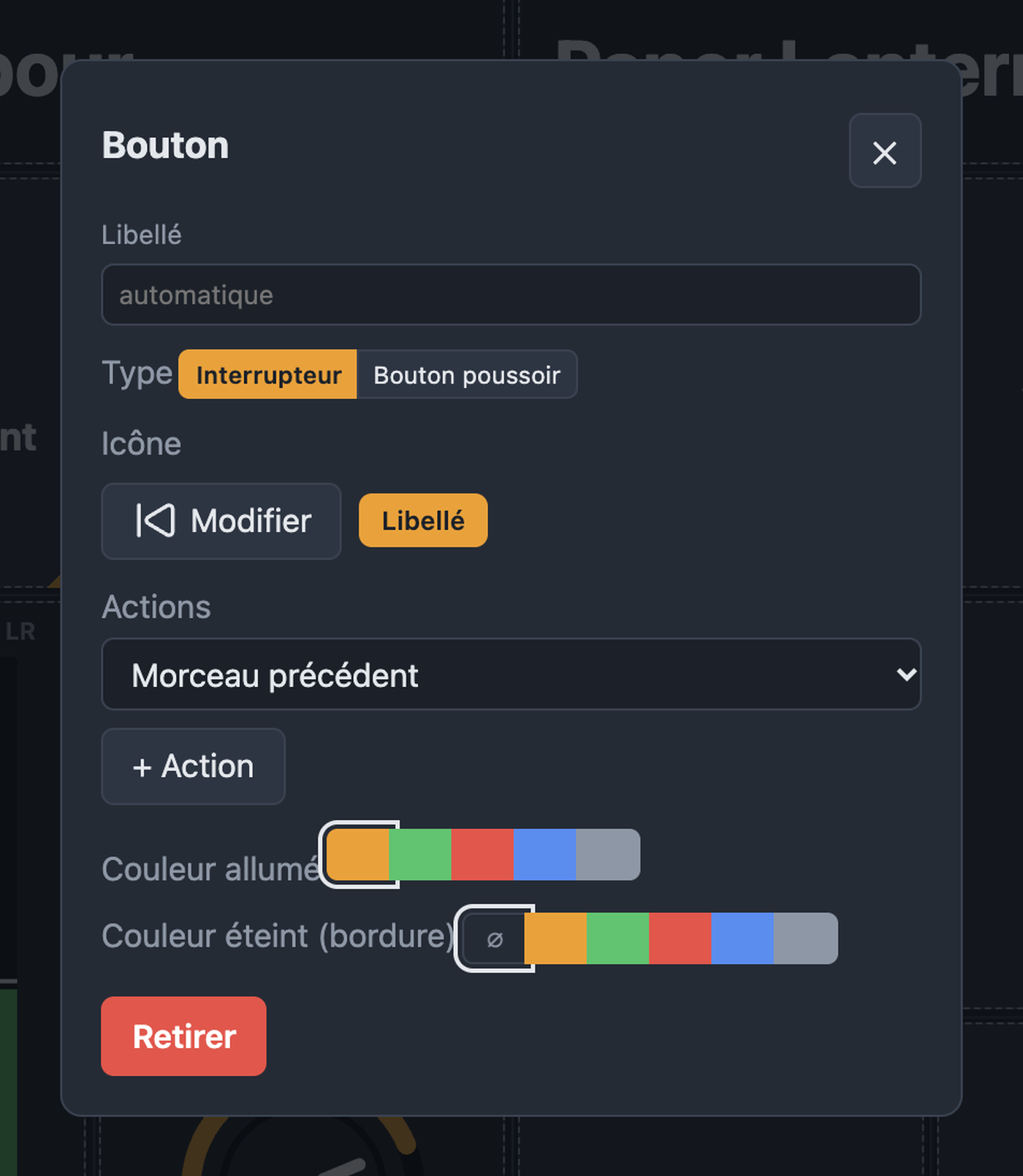Choose gray for Couleur allumé
Viewport: 1023px width, 1176px height.
click(608, 854)
